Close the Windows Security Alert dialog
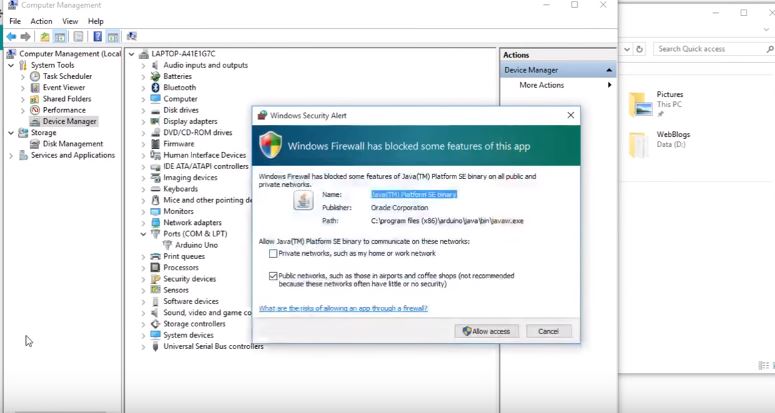This screenshot has width=775, height=413. 570,115
